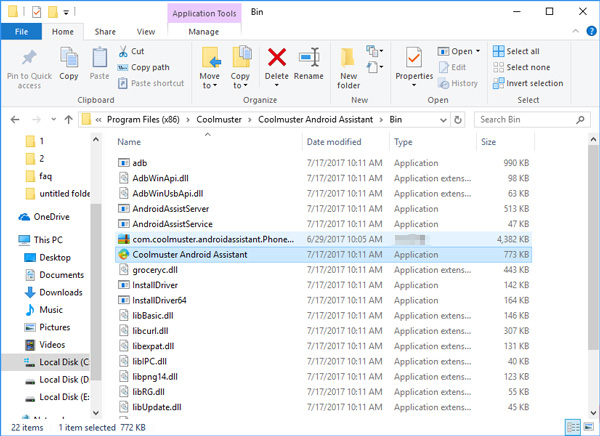The height and width of the screenshot is (436, 600).
Task: Switch to the Share ribbon tab
Action: coord(105,32)
